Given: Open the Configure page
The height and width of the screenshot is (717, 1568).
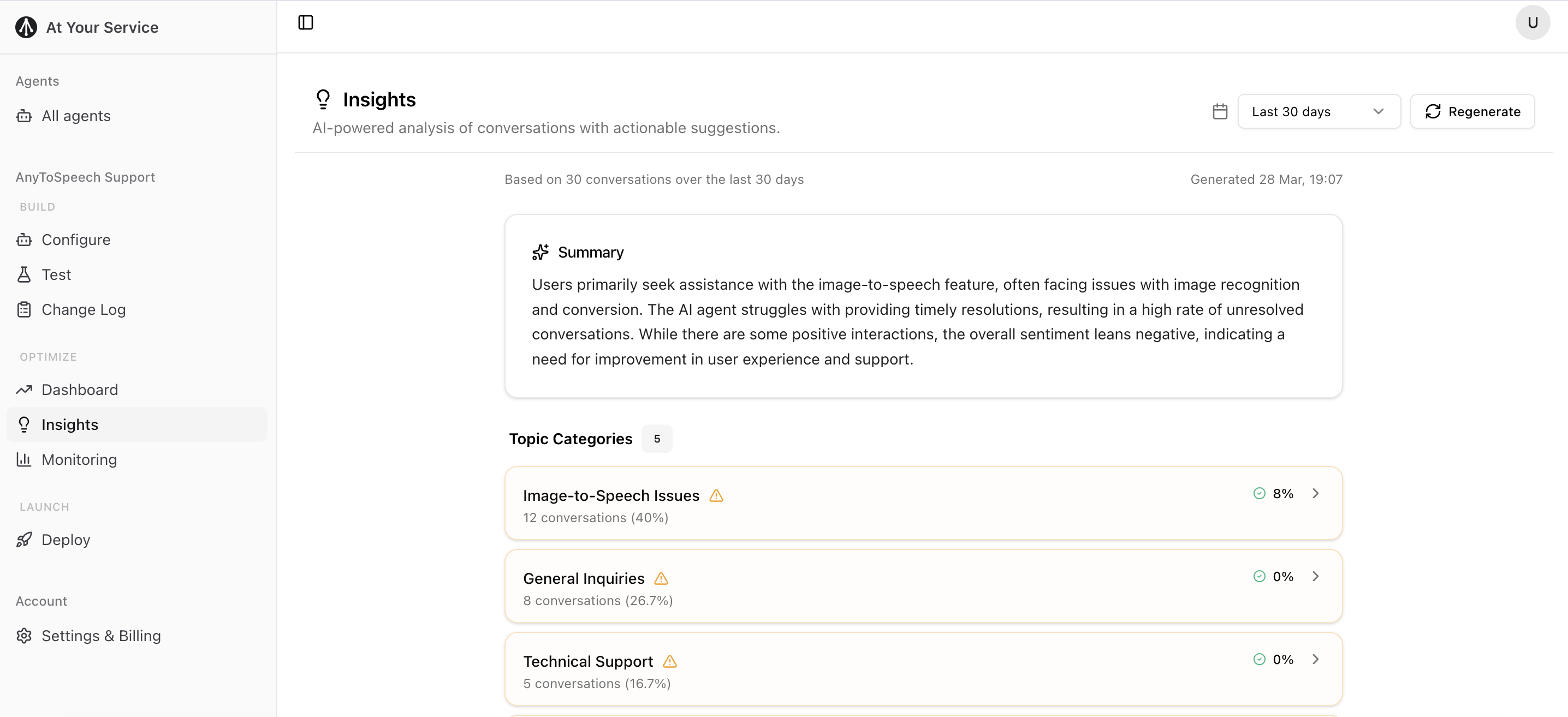Looking at the screenshot, I should (76, 240).
